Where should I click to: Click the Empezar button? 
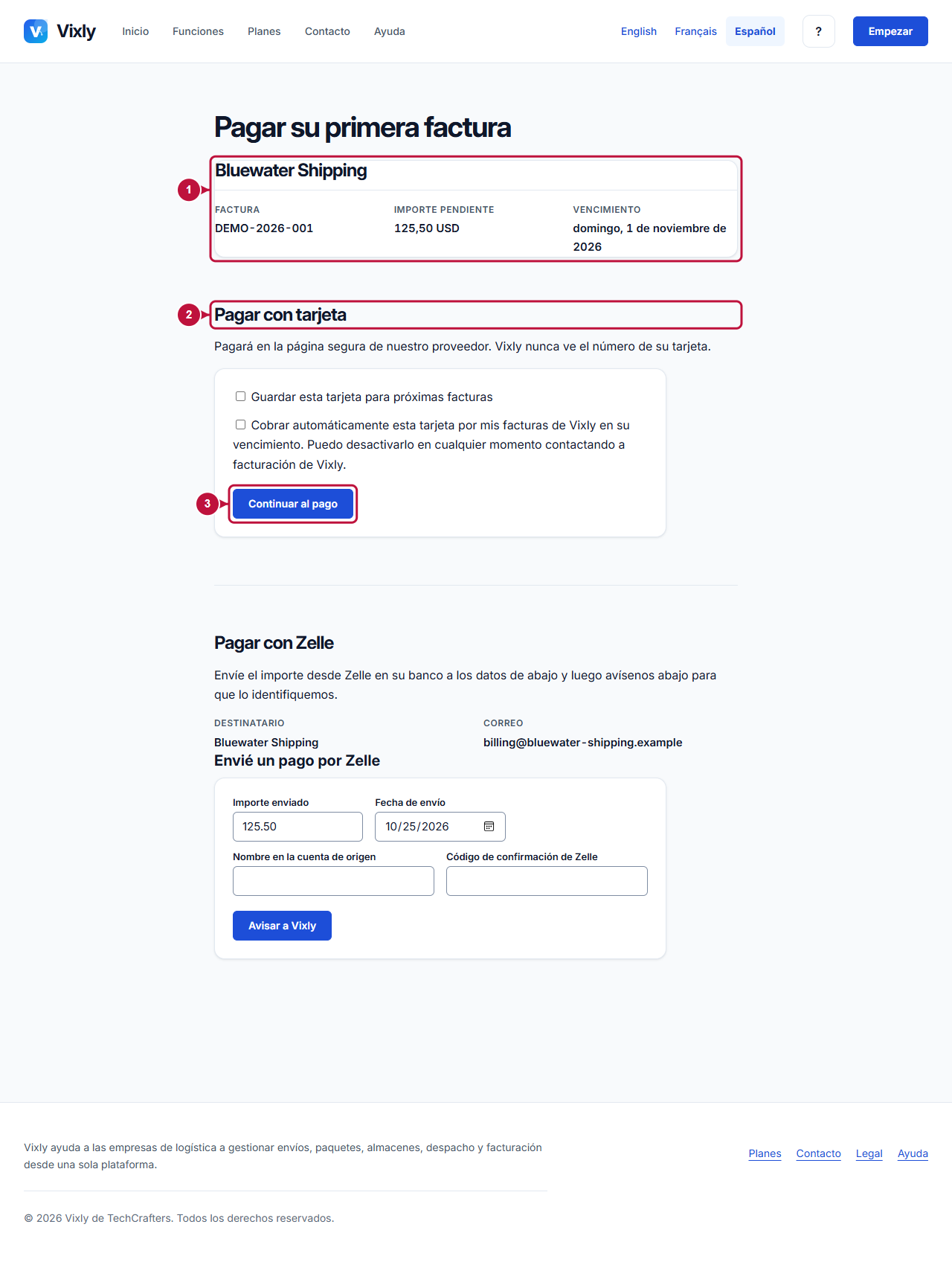click(x=890, y=31)
